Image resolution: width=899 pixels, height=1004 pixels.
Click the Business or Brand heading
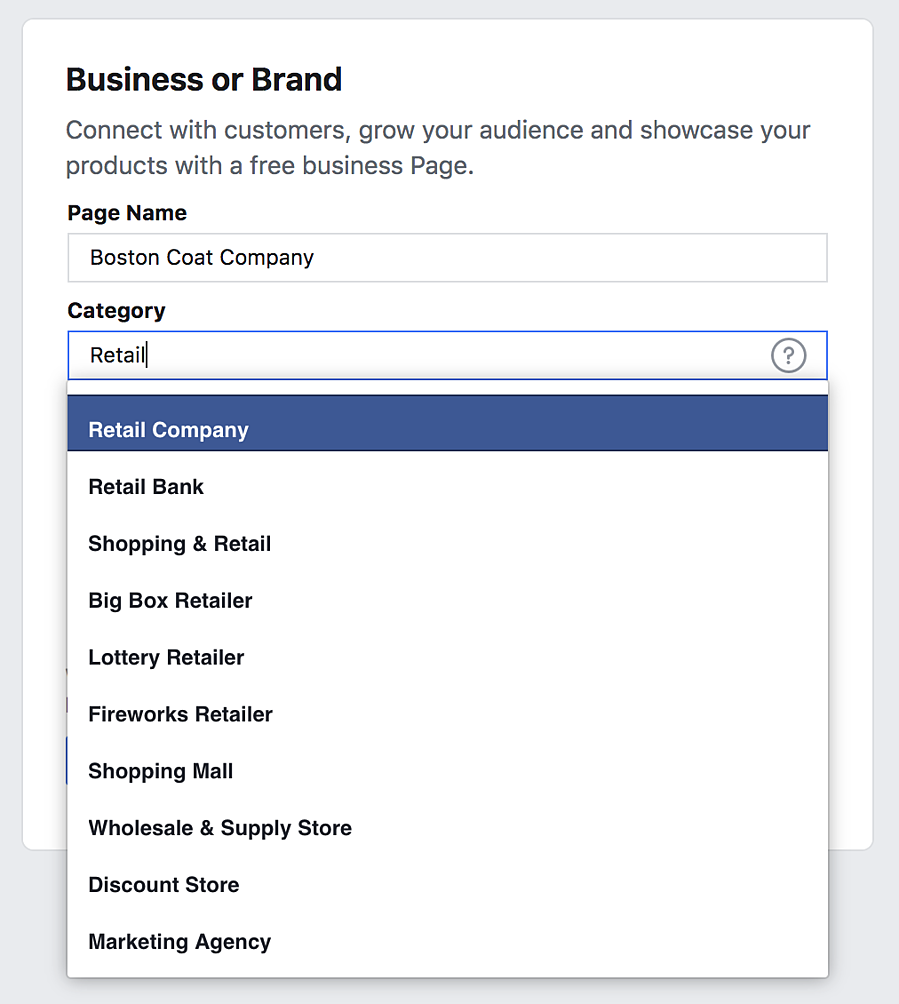(204, 80)
